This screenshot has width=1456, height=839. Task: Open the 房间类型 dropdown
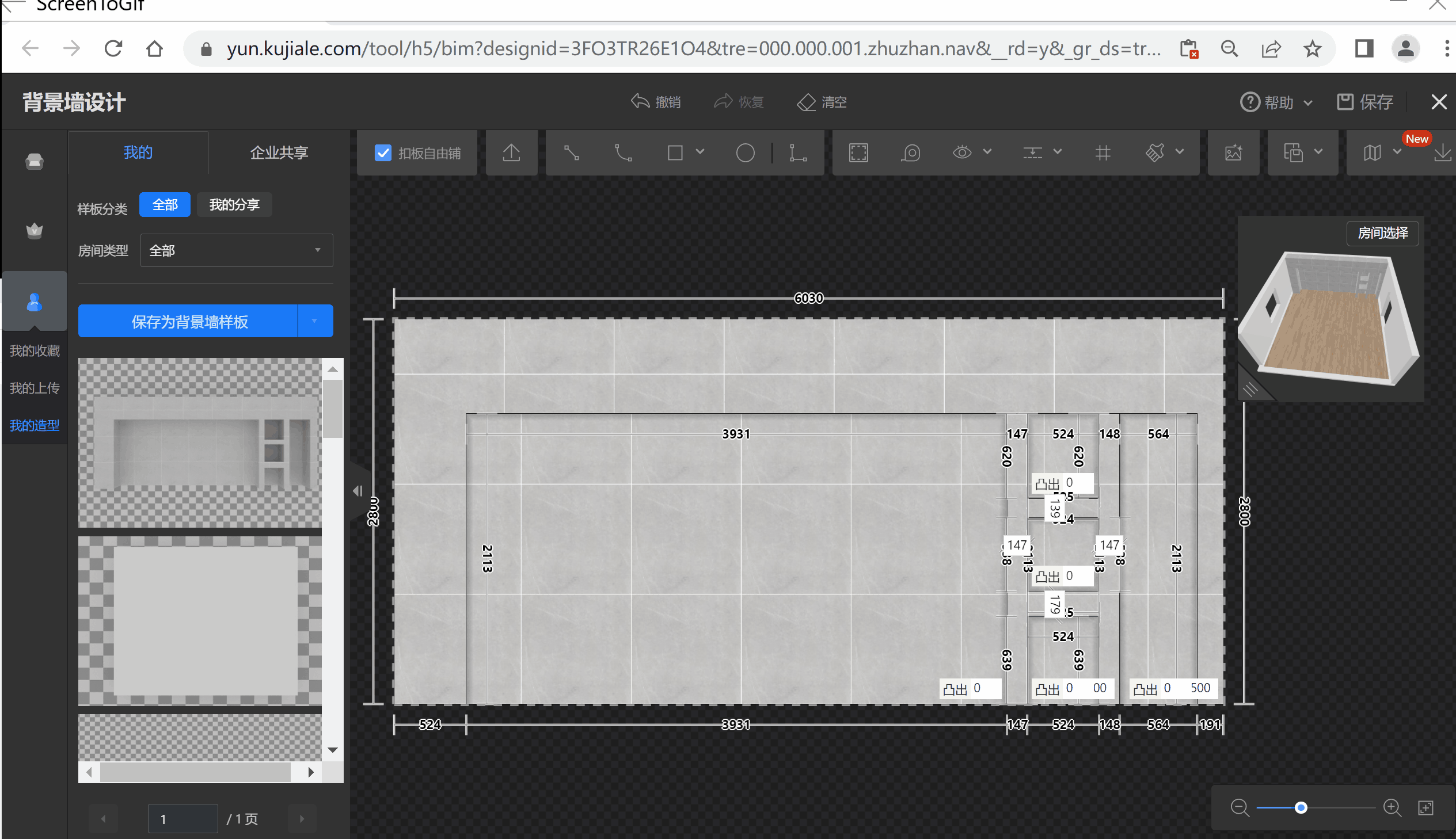click(x=236, y=250)
